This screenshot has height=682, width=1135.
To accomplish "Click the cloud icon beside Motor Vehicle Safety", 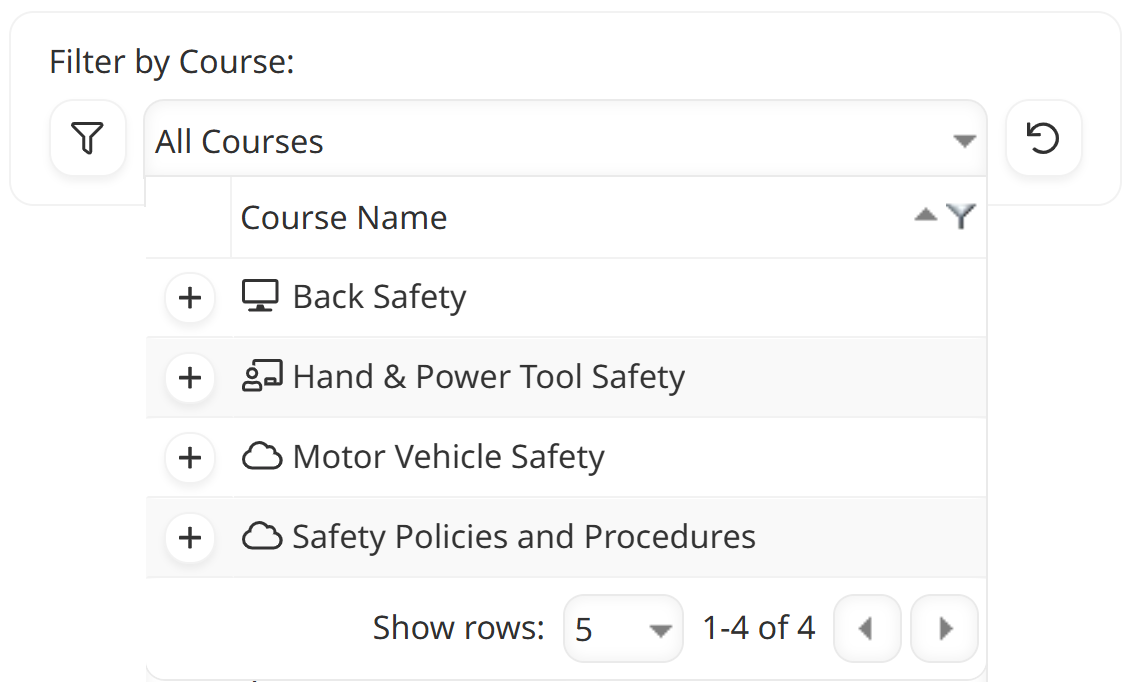I will coord(262,457).
